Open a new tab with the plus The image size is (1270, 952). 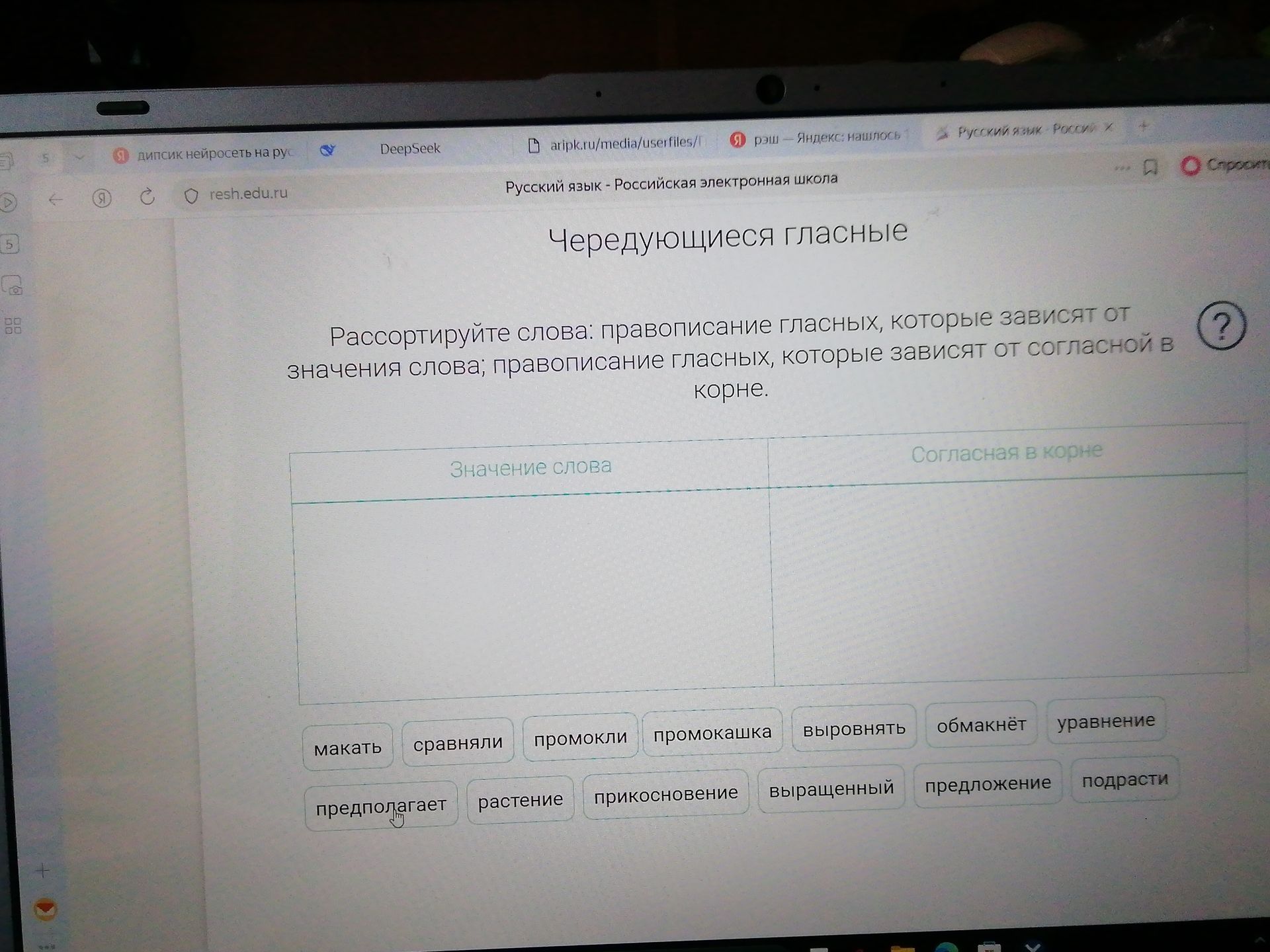1144,126
